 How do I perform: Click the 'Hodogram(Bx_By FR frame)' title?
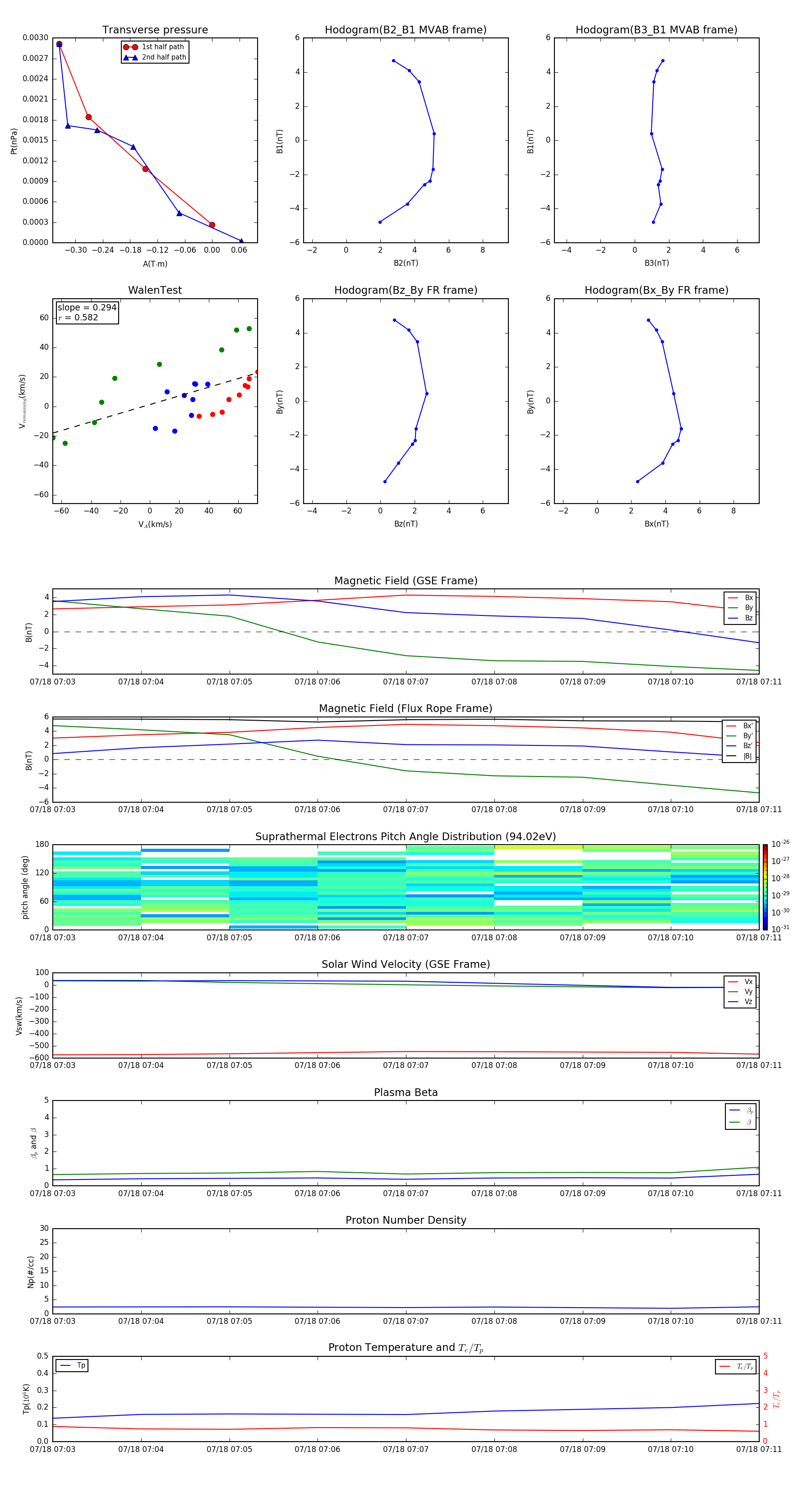coord(656,290)
